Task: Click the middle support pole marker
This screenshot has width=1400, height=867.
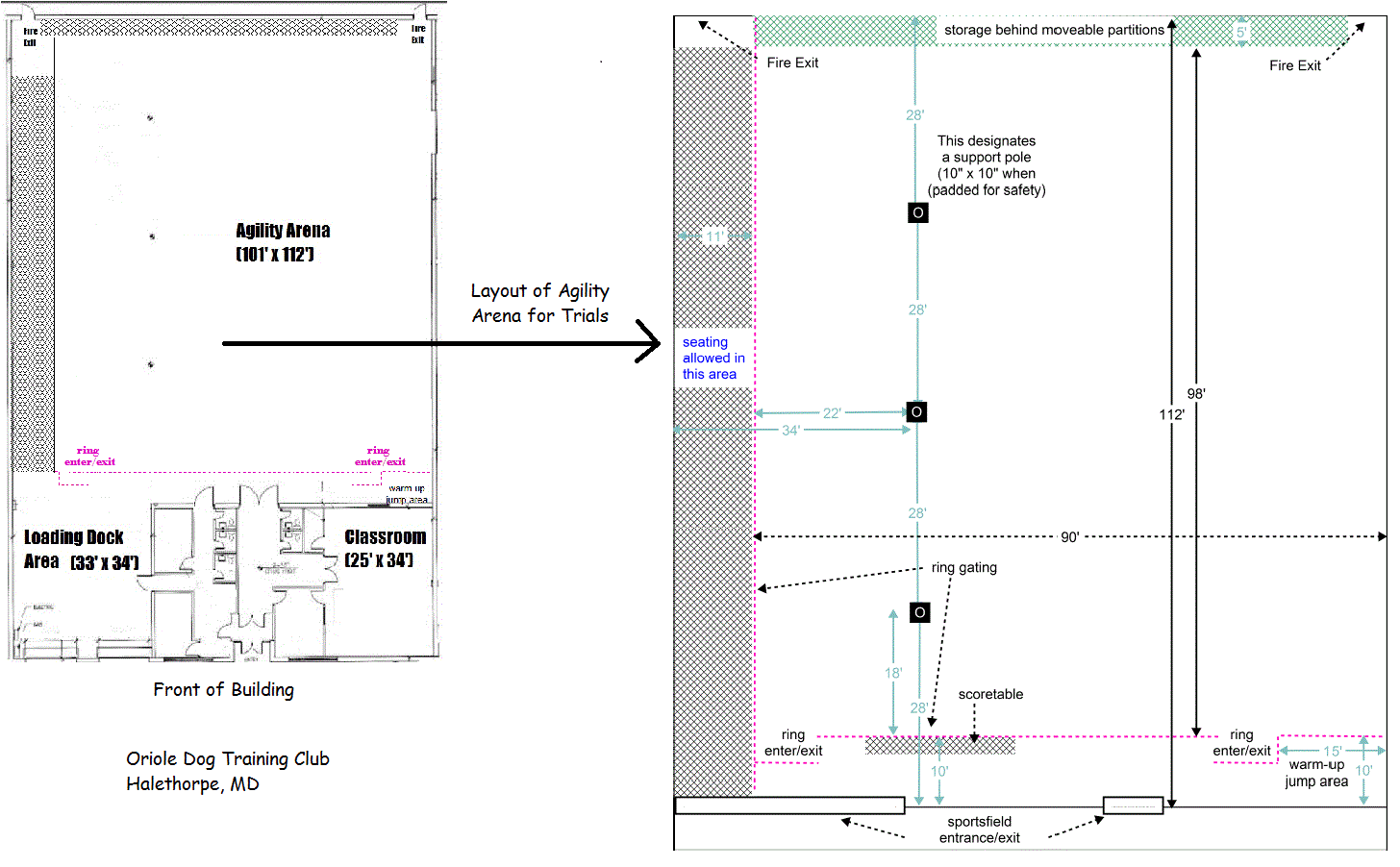Action: [x=916, y=411]
